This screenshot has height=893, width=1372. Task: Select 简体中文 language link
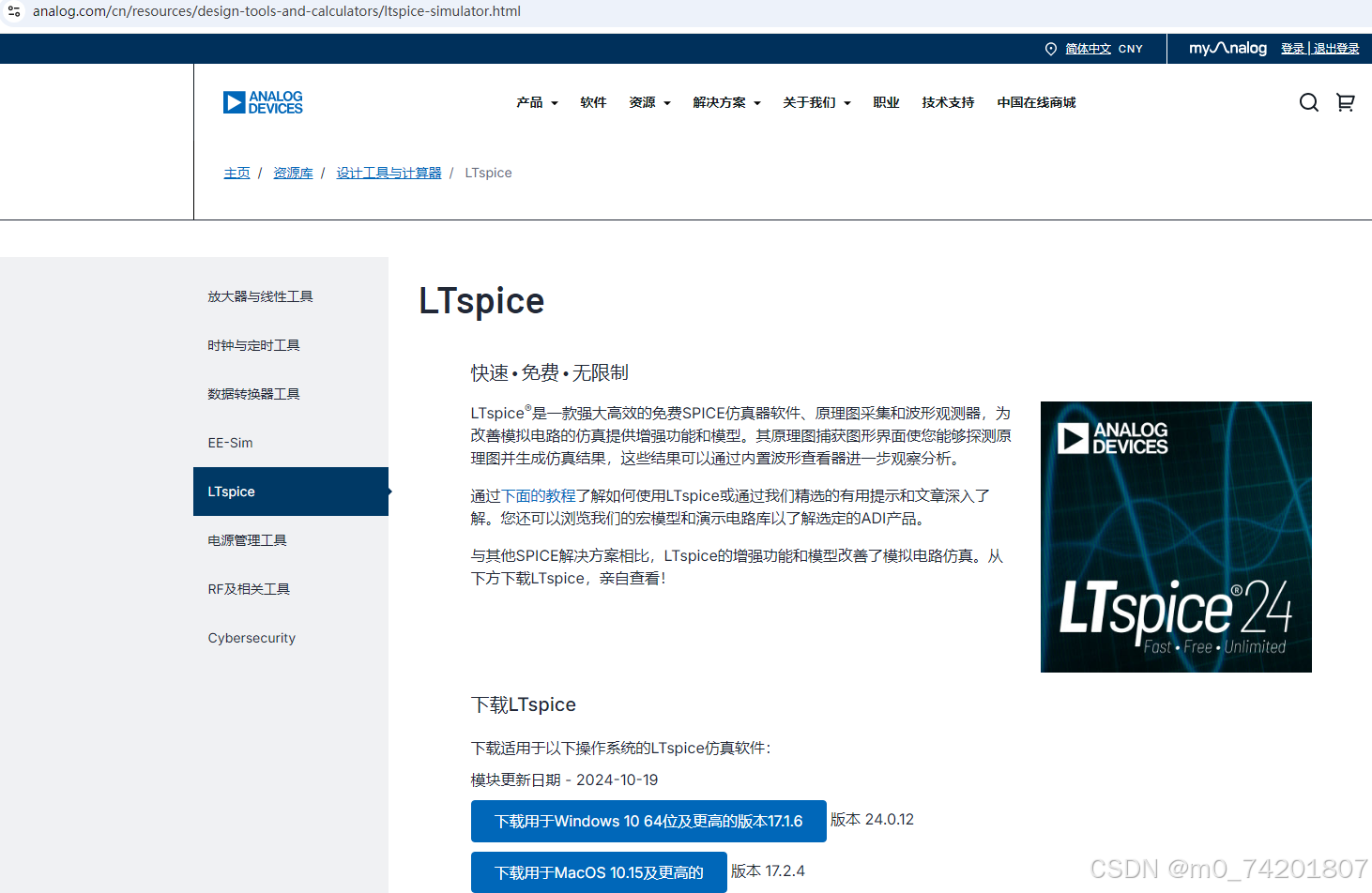1088,49
